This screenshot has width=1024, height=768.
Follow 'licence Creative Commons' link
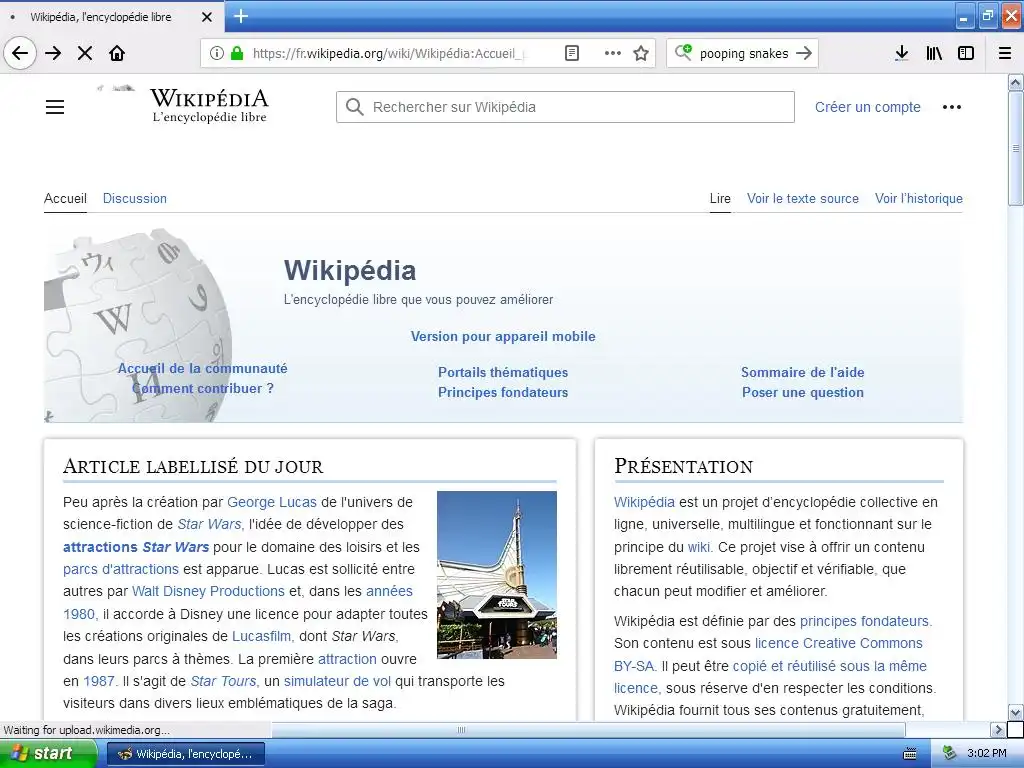[839, 643]
